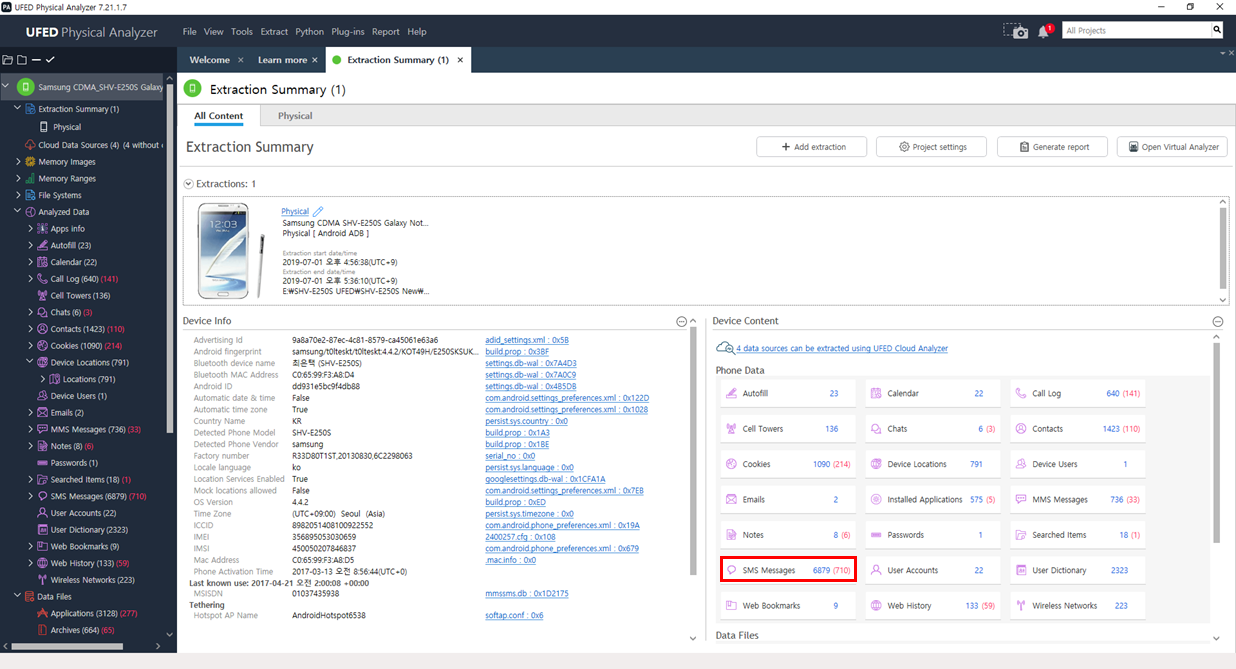Click the Applications data files icon
1236x669 pixels.
(43, 614)
